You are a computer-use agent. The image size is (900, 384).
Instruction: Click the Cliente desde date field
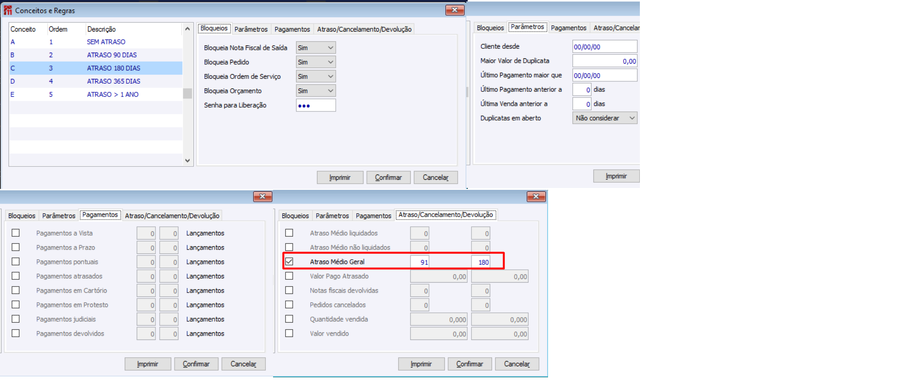click(x=604, y=47)
